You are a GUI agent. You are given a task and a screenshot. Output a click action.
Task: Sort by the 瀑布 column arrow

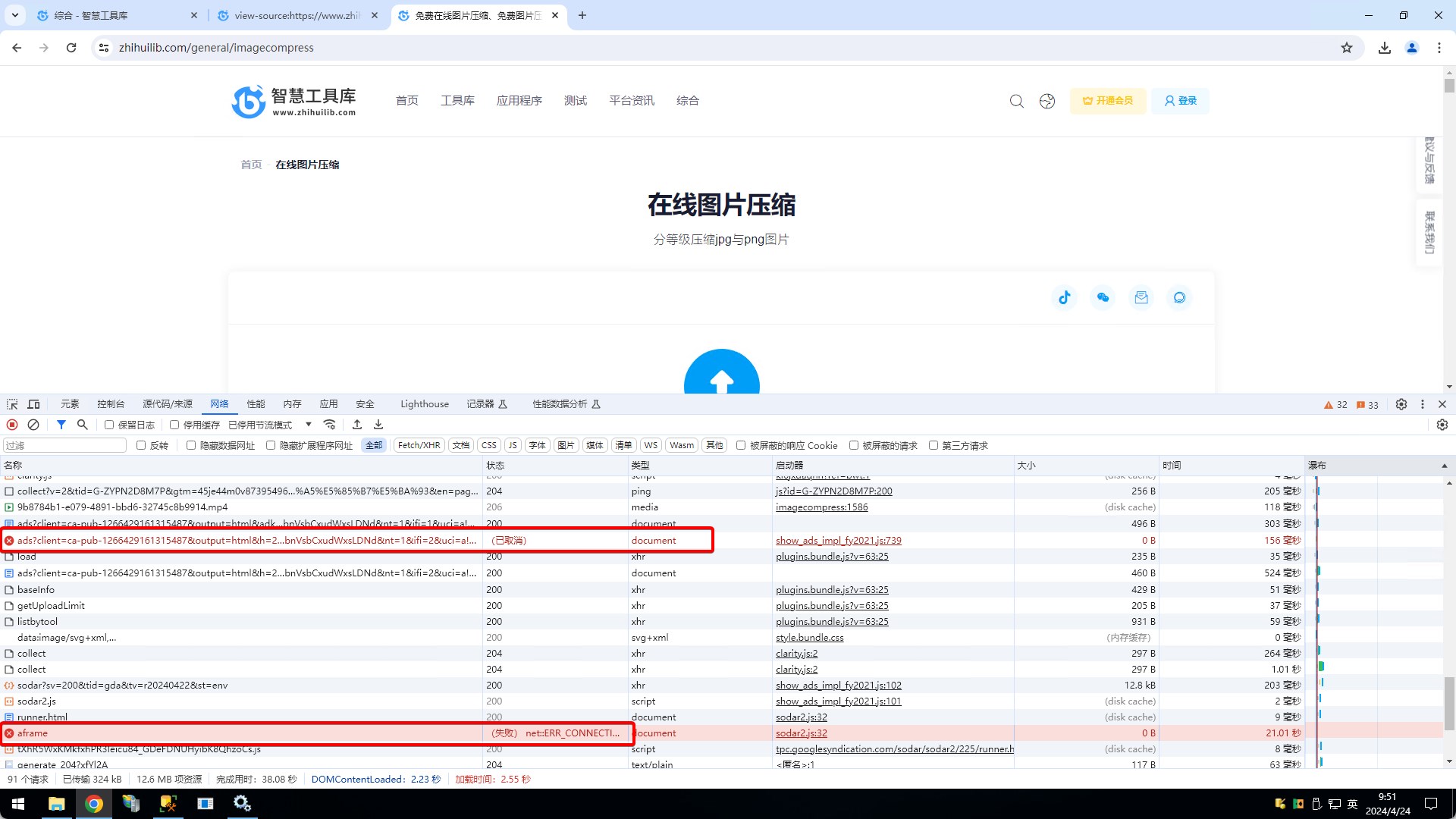pyautogui.click(x=1444, y=466)
